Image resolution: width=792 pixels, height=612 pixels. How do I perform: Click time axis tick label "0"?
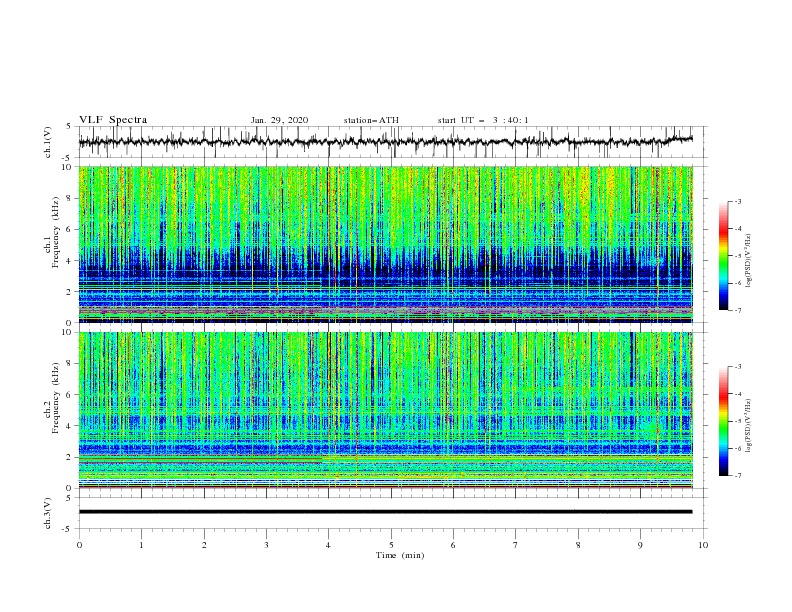(79, 545)
